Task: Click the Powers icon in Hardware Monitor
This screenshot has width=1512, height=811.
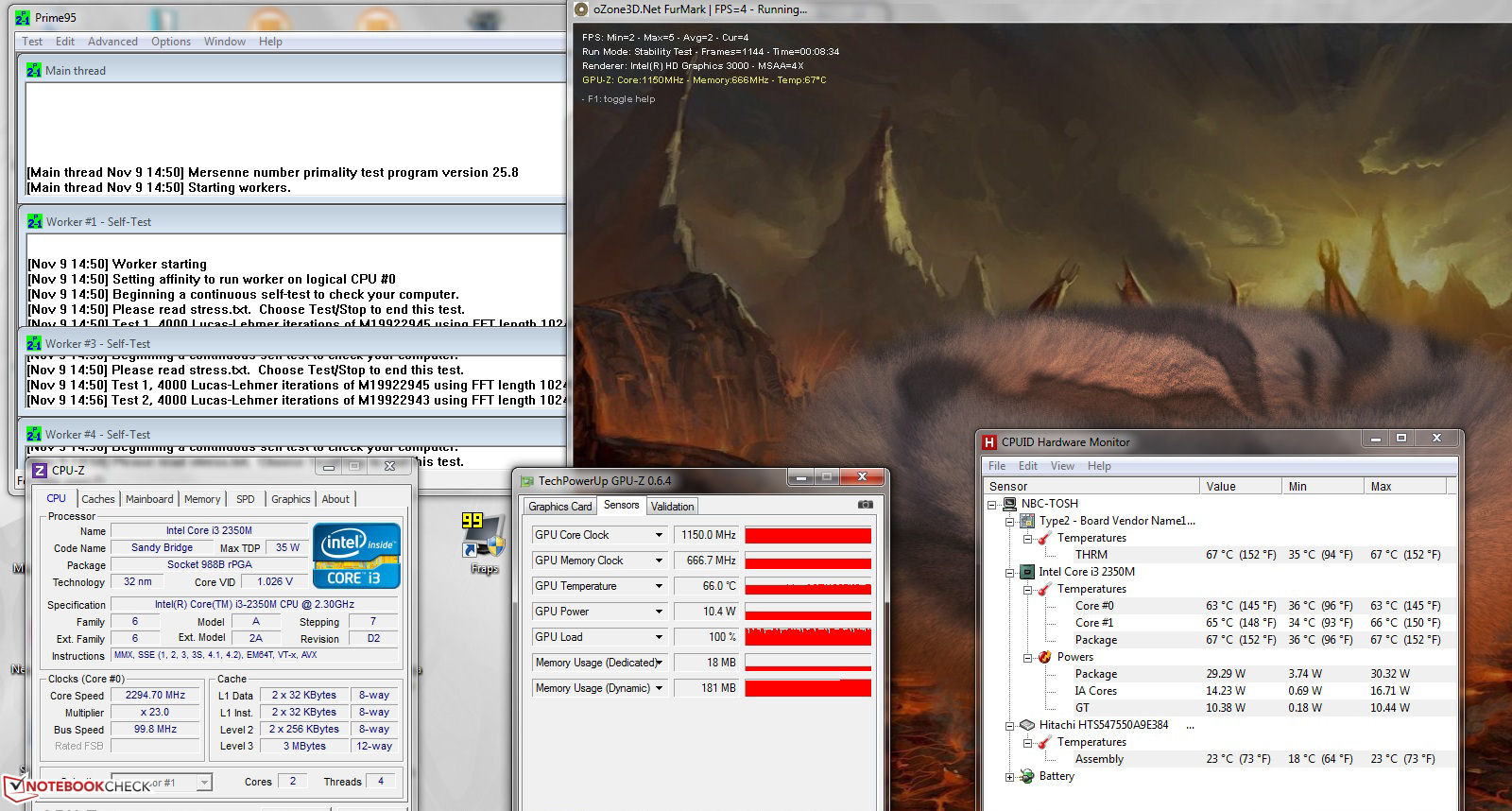Action: pyautogui.click(x=1045, y=657)
